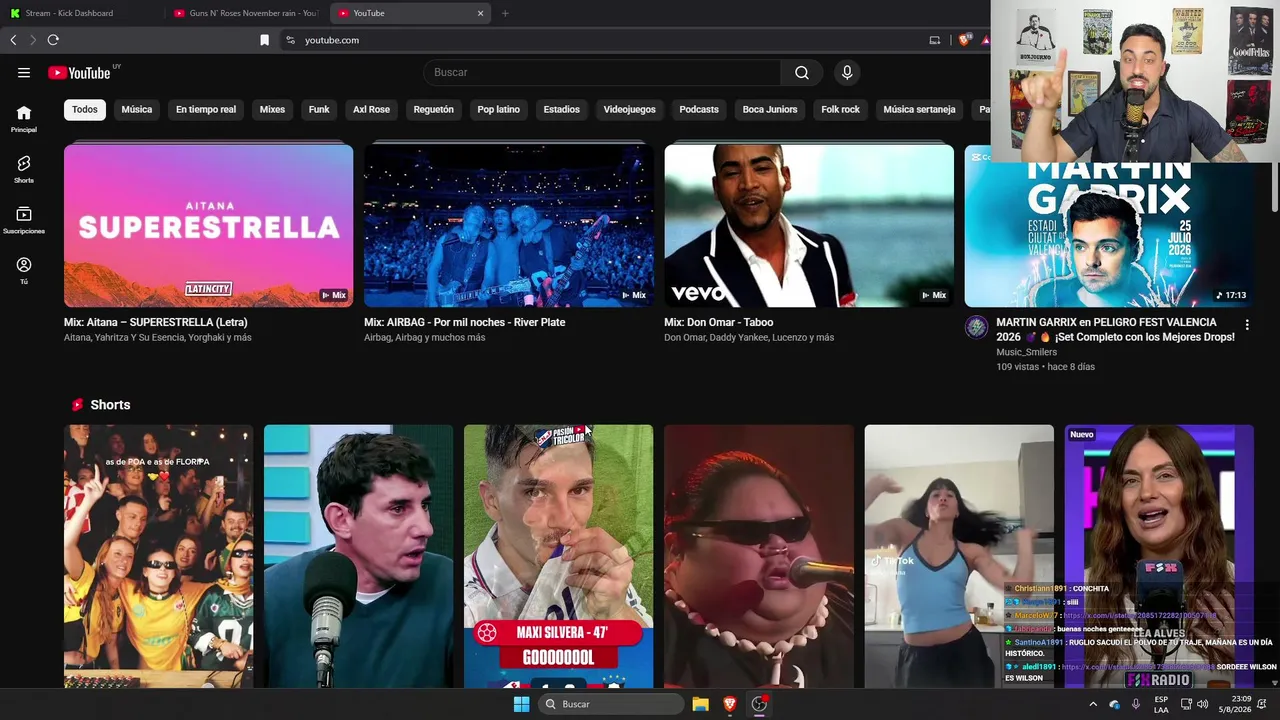
Task: Select the Música filter chip
Action: 137,109
